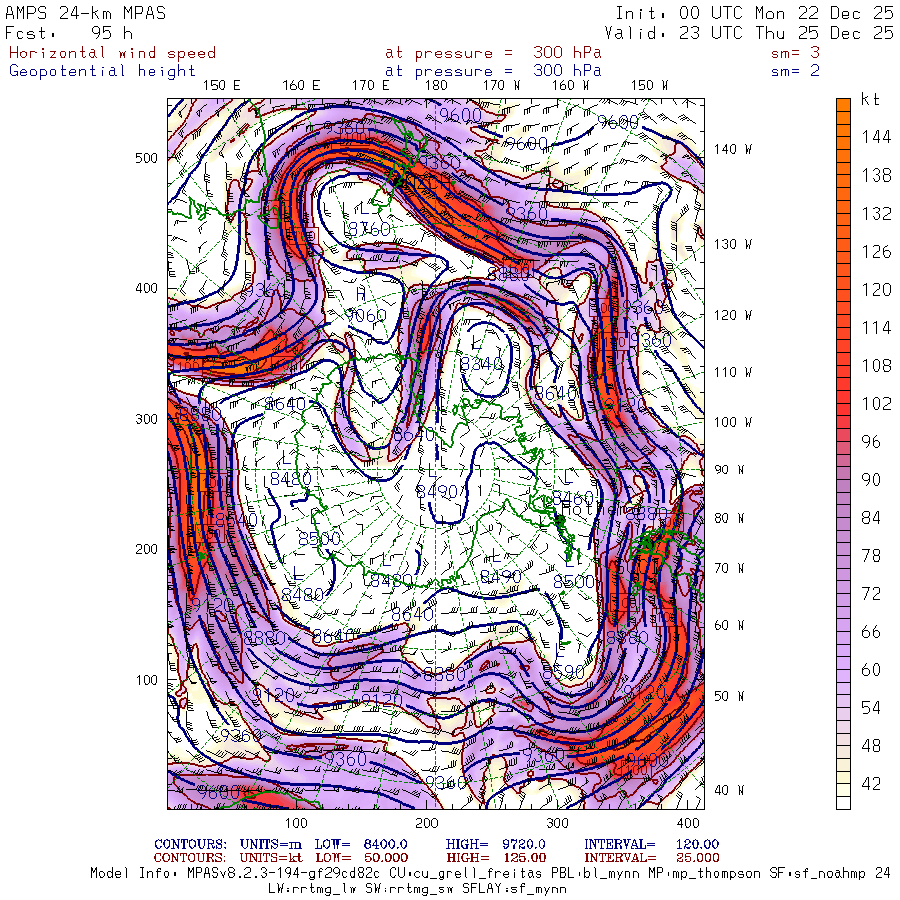Click the blue 'HIGH= 9720.0' legend value
Viewport: 900px width, 900px height.
coord(495,844)
